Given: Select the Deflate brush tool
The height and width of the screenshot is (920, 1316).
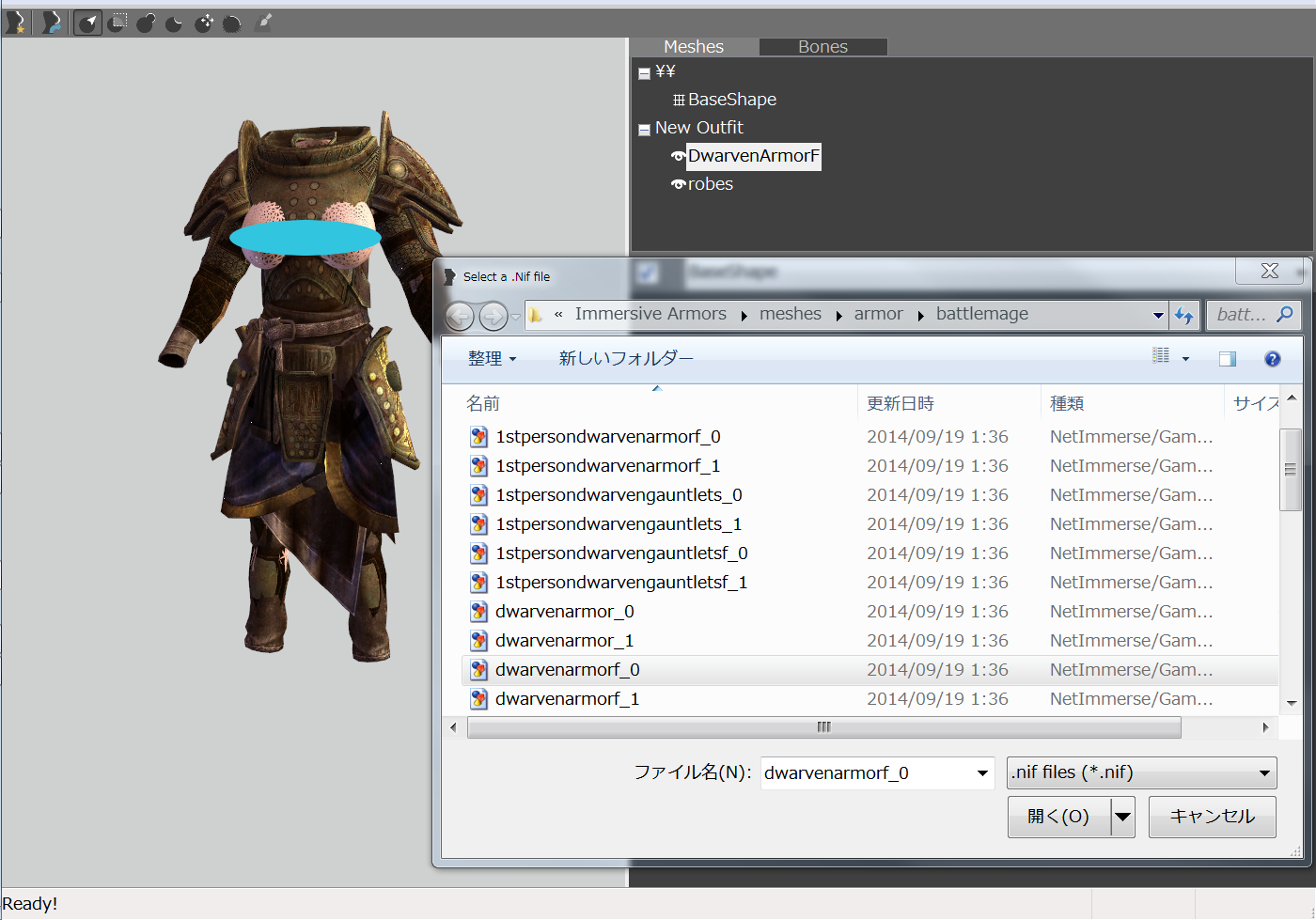Looking at the screenshot, I should coord(174,23).
